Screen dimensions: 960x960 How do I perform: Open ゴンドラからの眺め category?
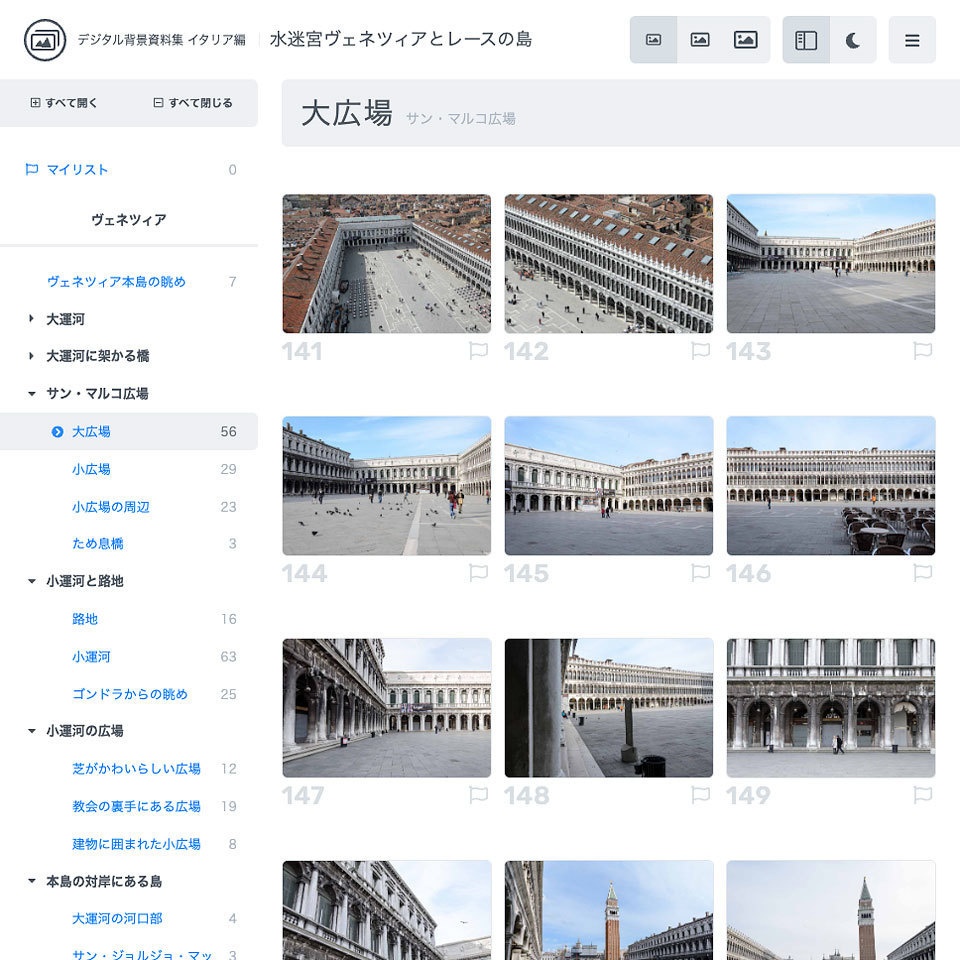tap(130, 694)
